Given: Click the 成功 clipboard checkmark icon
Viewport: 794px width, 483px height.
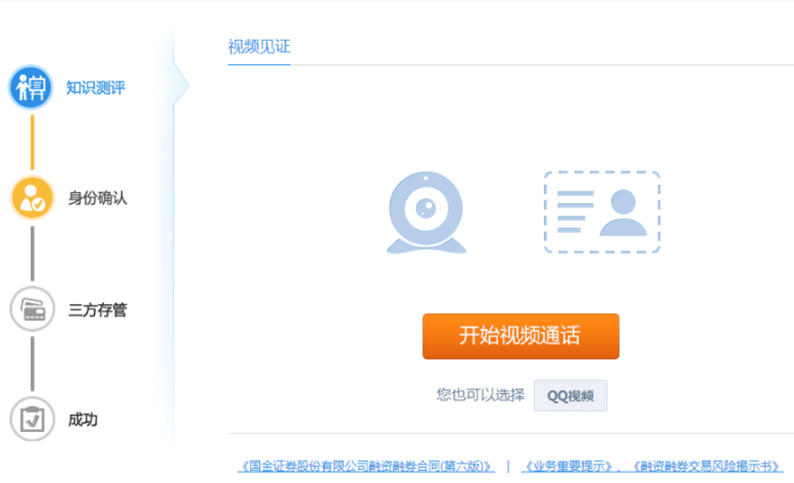Looking at the screenshot, I should [32, 419].
